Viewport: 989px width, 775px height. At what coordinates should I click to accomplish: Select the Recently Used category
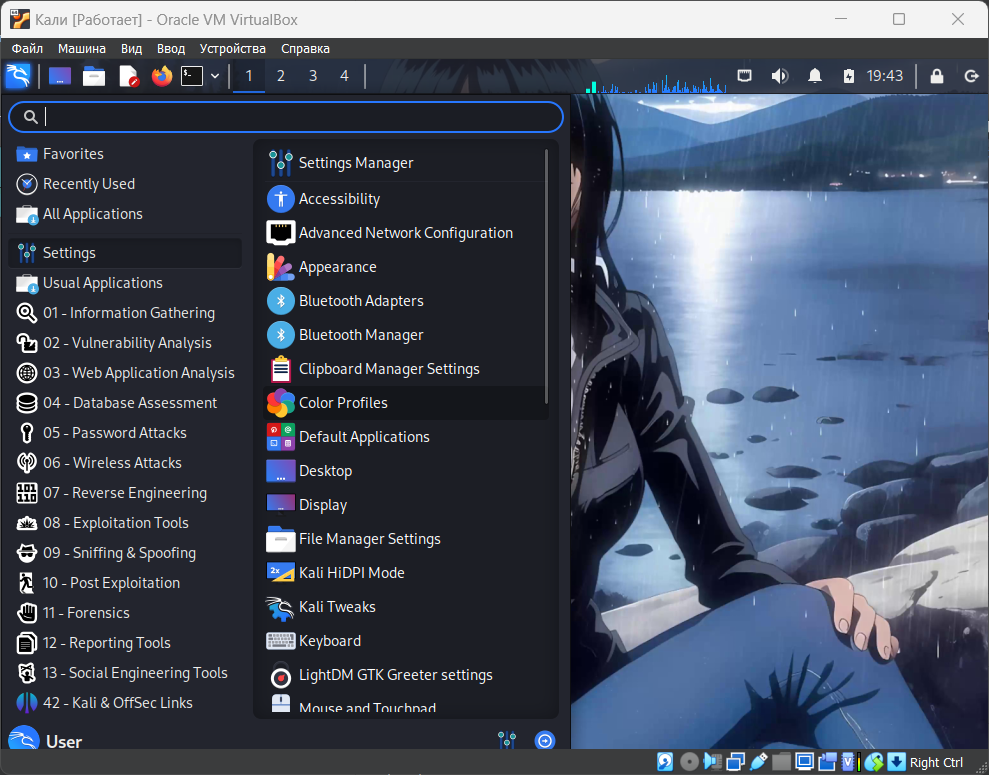tap(126, 184)
